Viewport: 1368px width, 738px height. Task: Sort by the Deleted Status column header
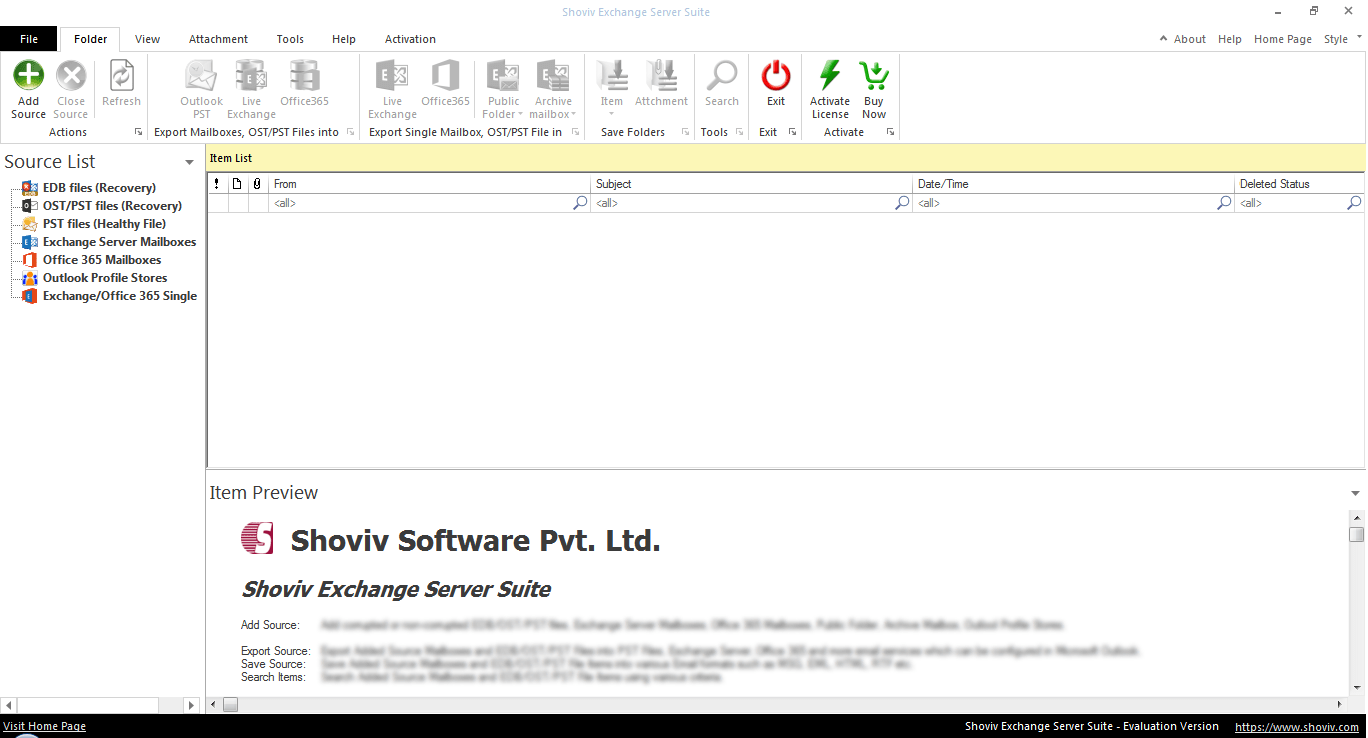(1300, 184)
